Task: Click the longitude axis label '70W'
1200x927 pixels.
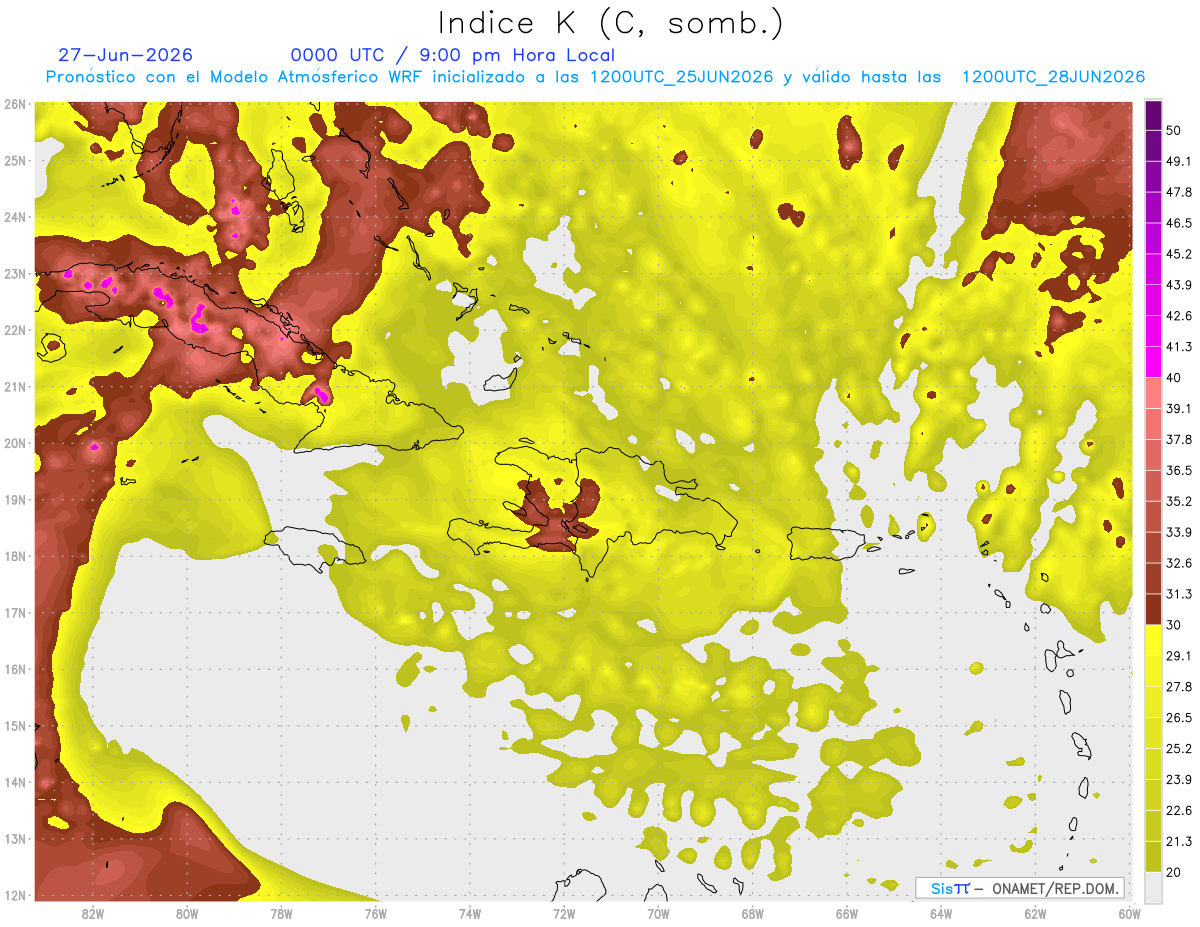Action: click(x=658, y=914)
